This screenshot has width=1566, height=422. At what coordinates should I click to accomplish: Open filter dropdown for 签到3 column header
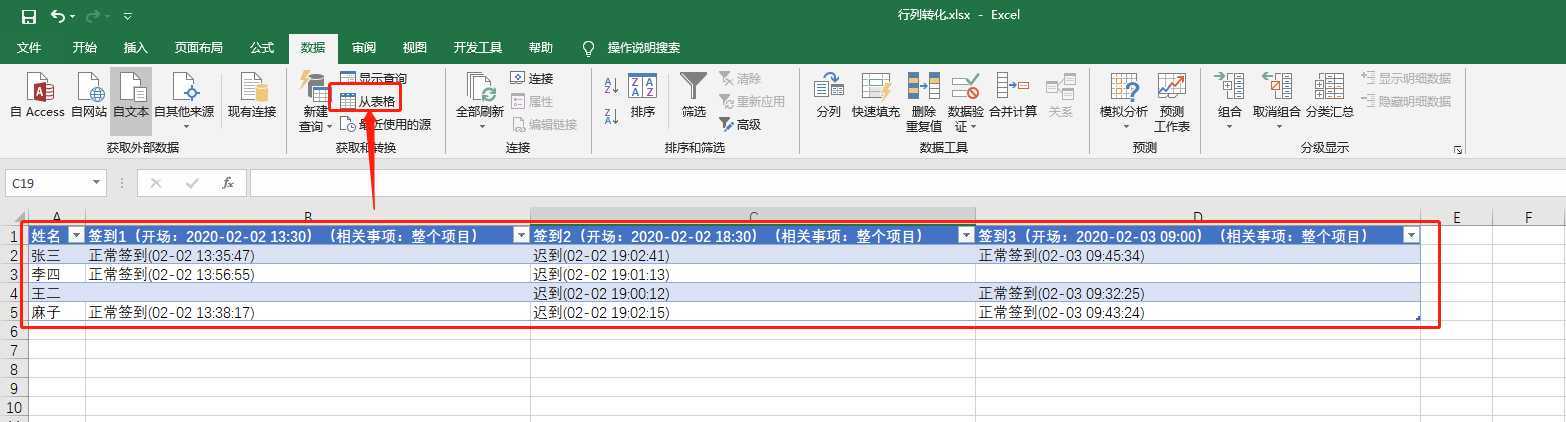1410,236
